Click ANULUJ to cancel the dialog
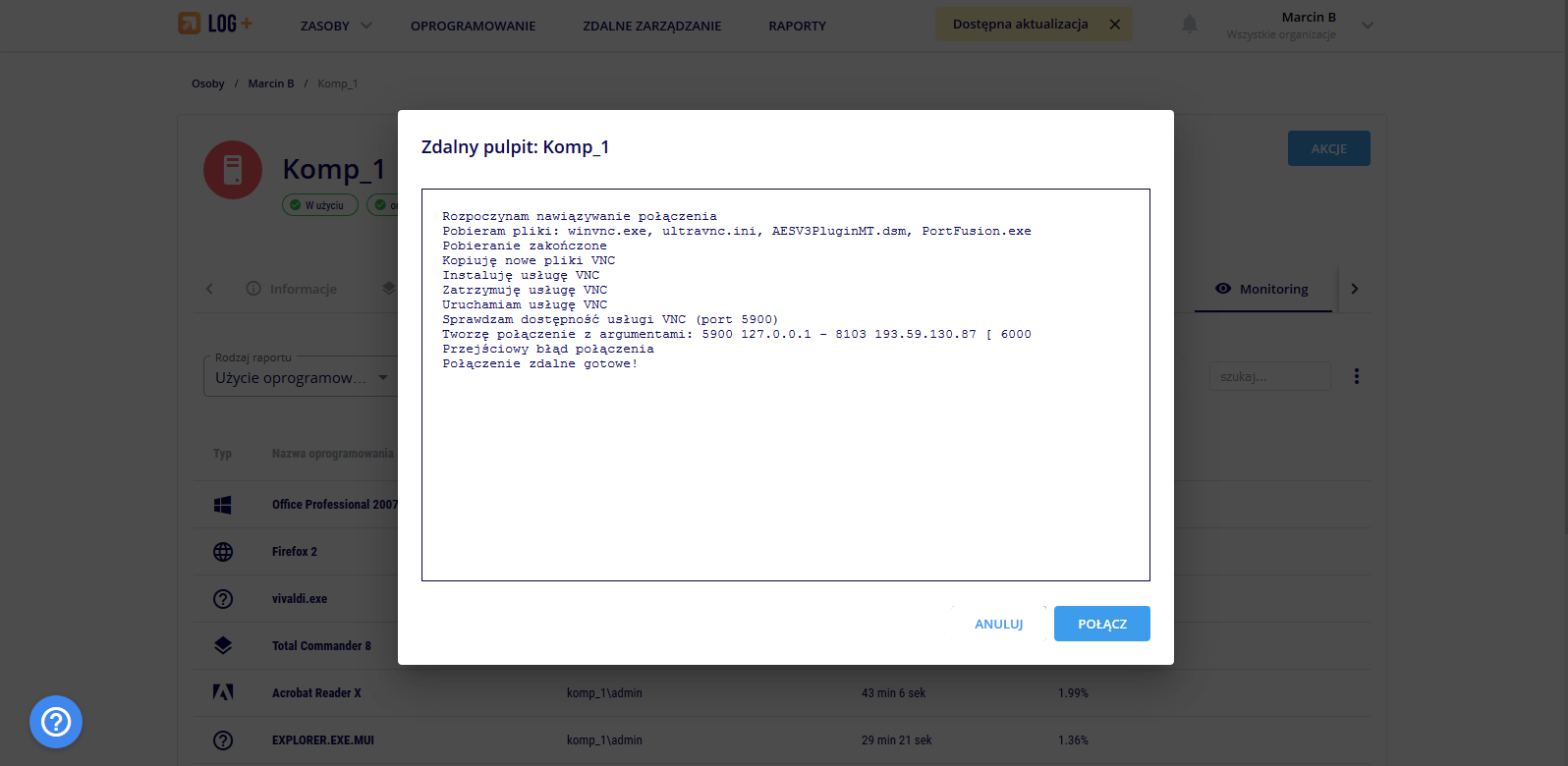 [998, 624]
